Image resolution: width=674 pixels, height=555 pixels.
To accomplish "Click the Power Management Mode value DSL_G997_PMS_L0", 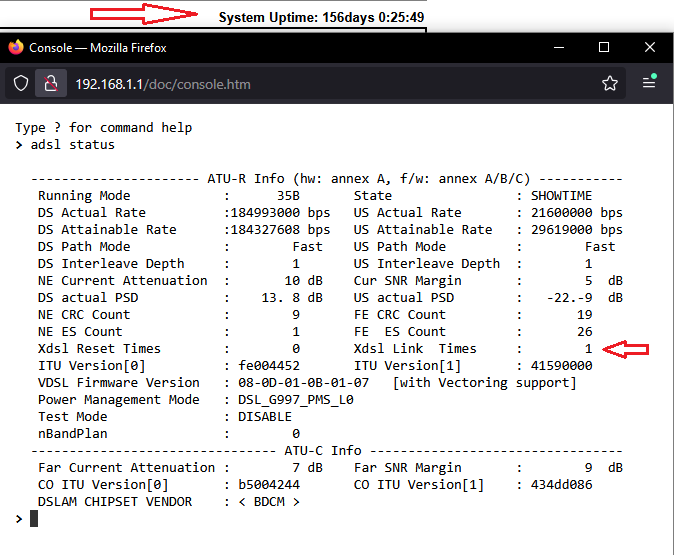I will (x=296, y=400).
